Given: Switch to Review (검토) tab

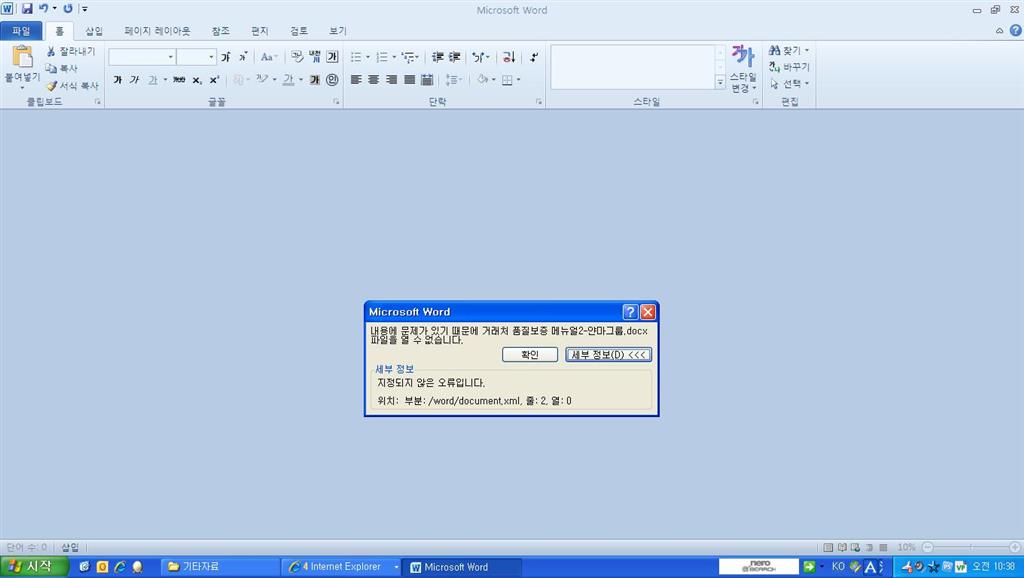Looking at the screenshot, I should 299,31.
